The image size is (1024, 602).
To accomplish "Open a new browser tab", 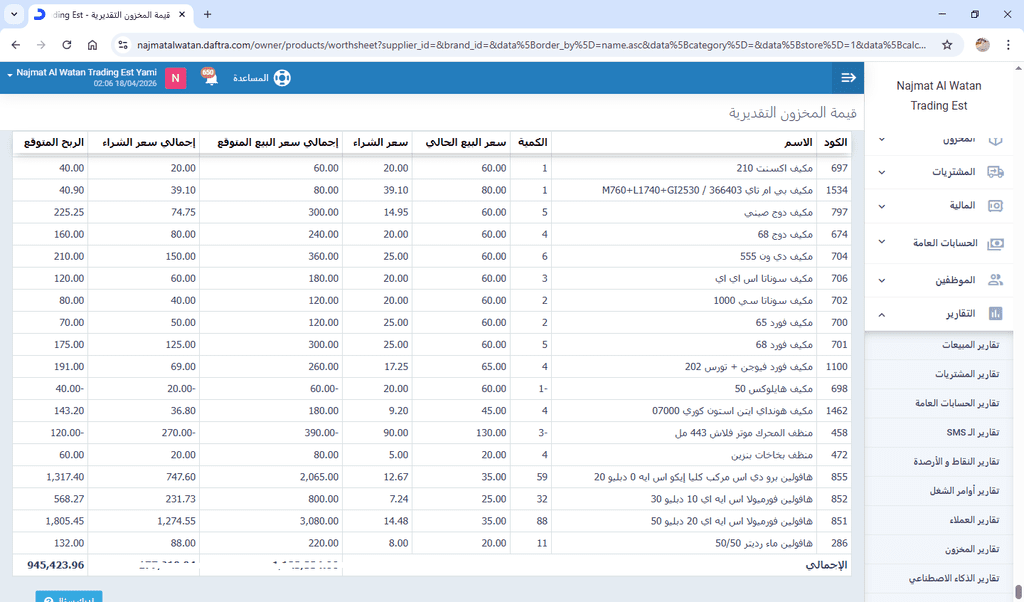I will 207,15.
